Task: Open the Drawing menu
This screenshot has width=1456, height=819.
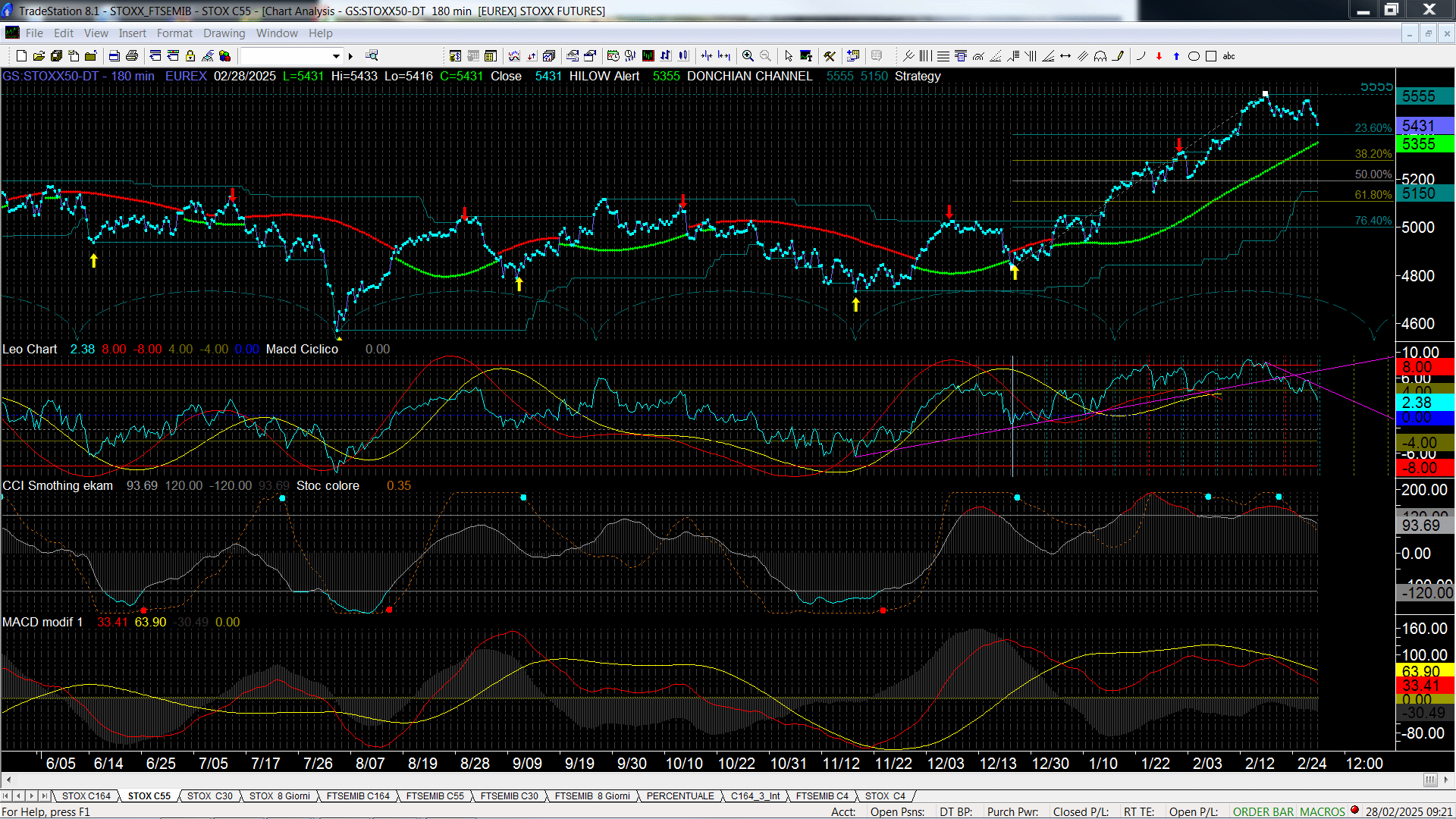Action: tap(224, 33)
